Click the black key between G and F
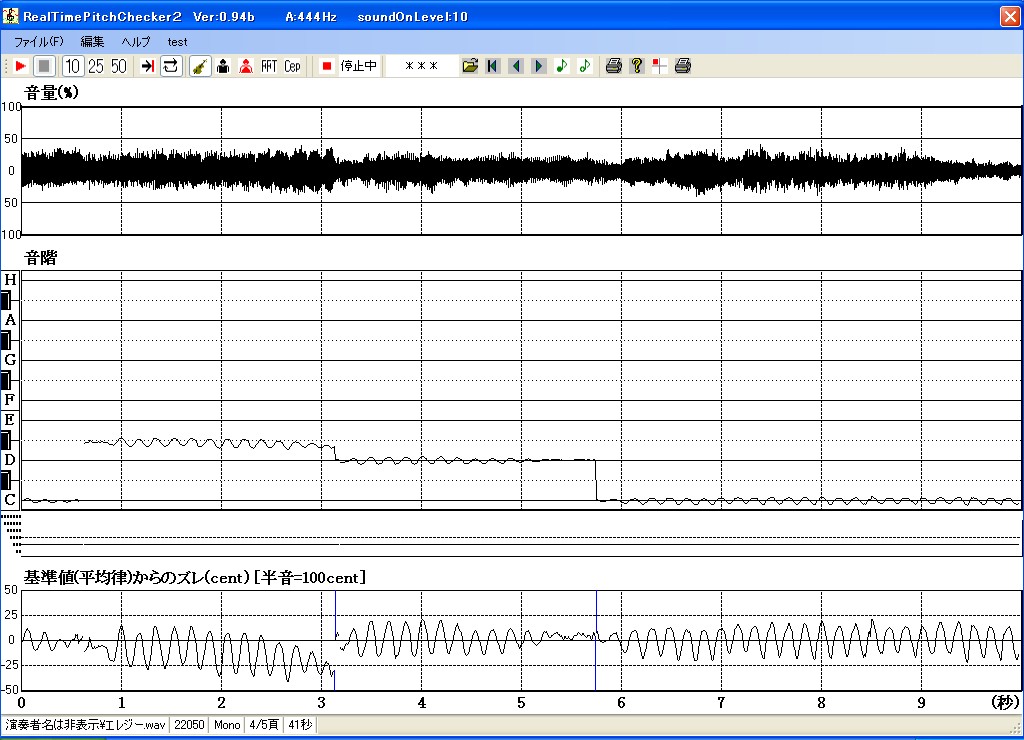Image resolution: width=1024 pixels, height=740 pixels. pos(6,380)
